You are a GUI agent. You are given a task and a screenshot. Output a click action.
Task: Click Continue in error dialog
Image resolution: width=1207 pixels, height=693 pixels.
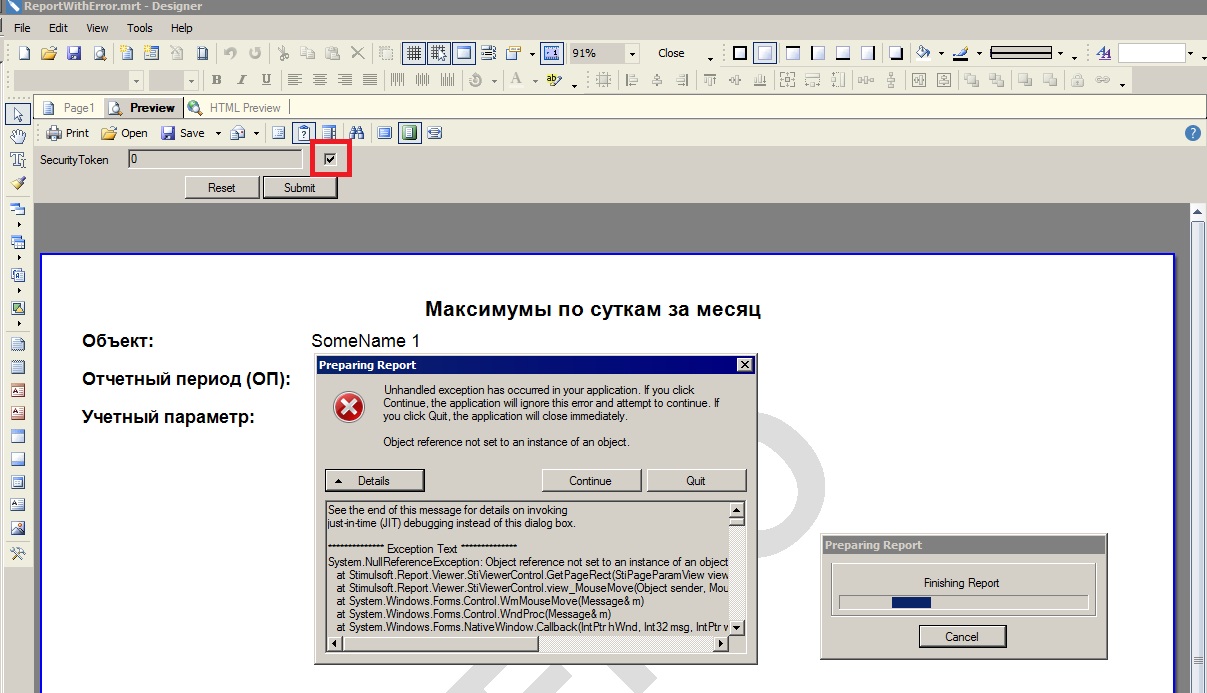click(x=591, y=481)
